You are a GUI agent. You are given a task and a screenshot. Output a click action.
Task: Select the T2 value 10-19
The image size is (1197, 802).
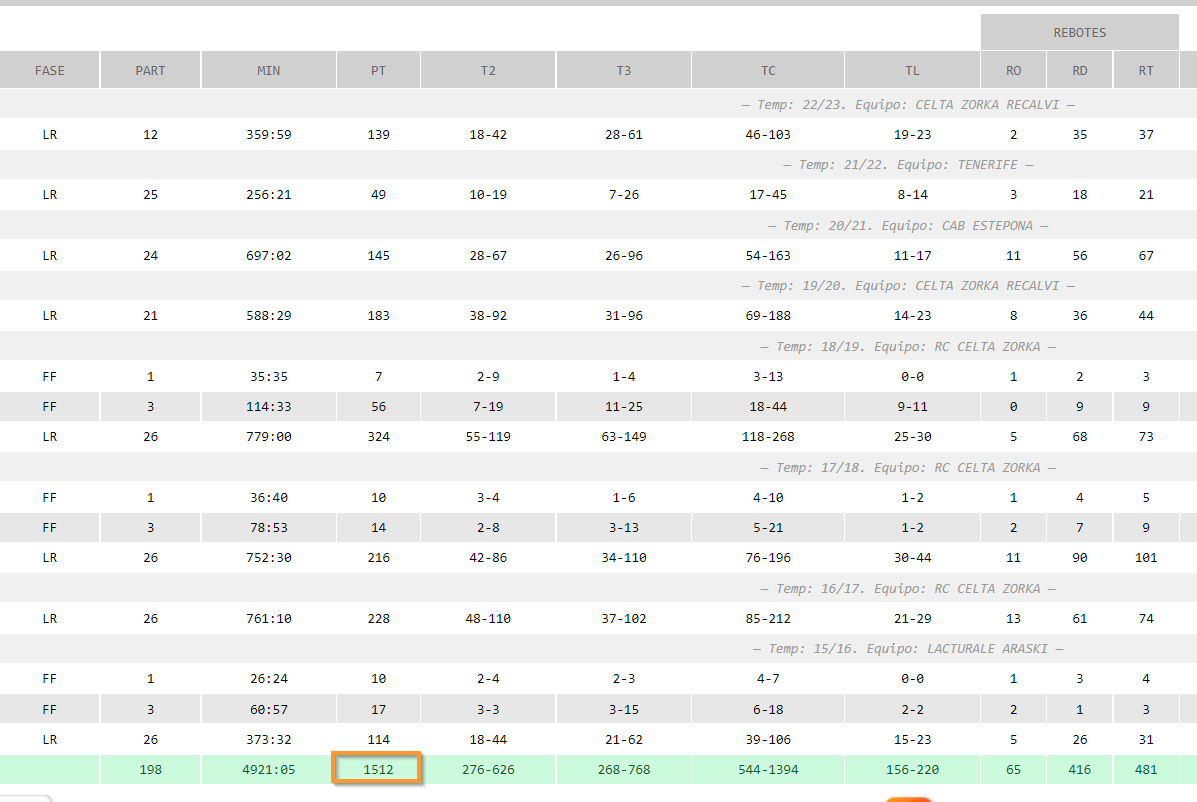[489, 195]
